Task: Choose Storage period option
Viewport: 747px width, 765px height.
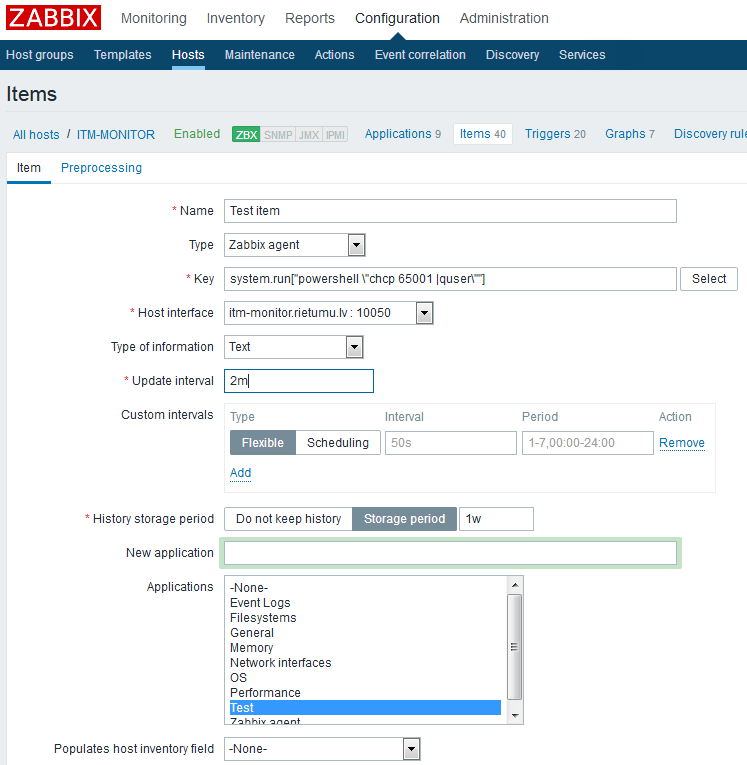Action: (x=404, y=519)
